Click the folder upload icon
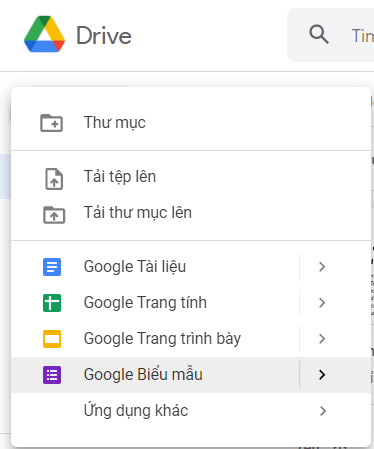Screen dimensions: 374x449 pos(54,215)
